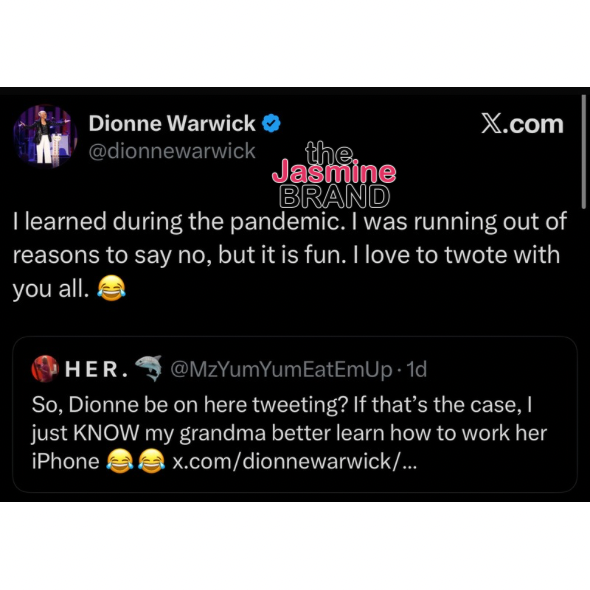Click the 1d timestamp on quoted tweet
The width and height of the screenshot is (590, 590).
[x=417, y=369]
